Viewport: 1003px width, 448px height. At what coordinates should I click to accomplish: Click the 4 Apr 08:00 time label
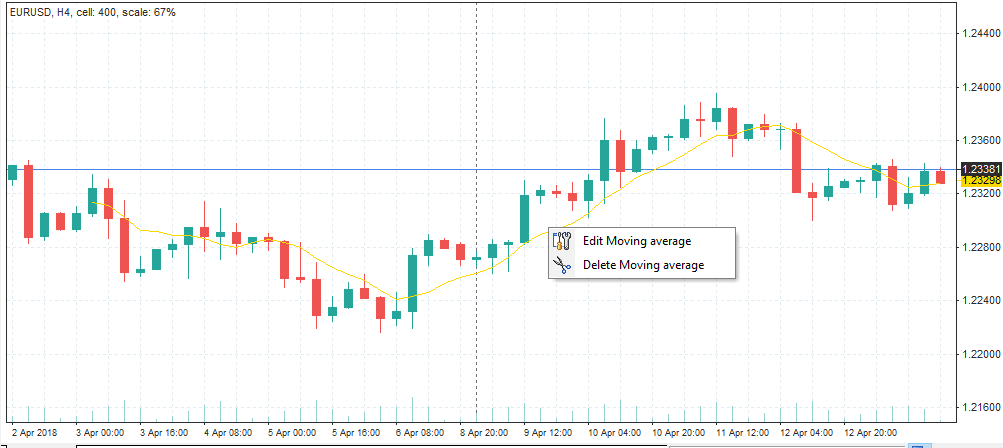(x=227, y=433)
